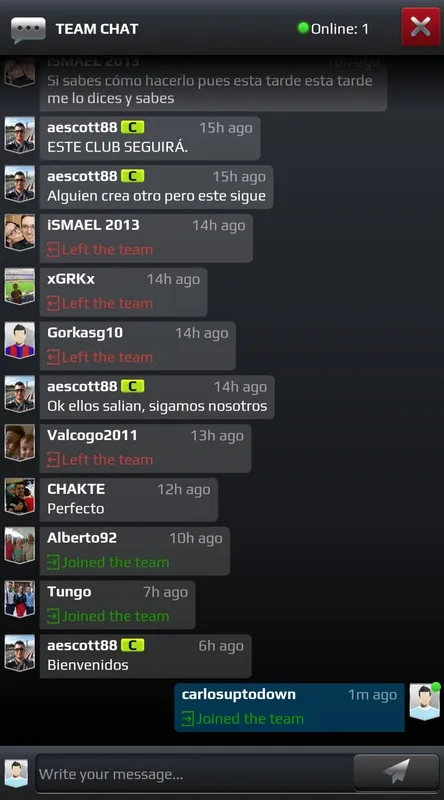The width and height of the screenshot is (444, 800).
Task: Tap Gorkasg10's jersey avatar
Action: point(19,340)
